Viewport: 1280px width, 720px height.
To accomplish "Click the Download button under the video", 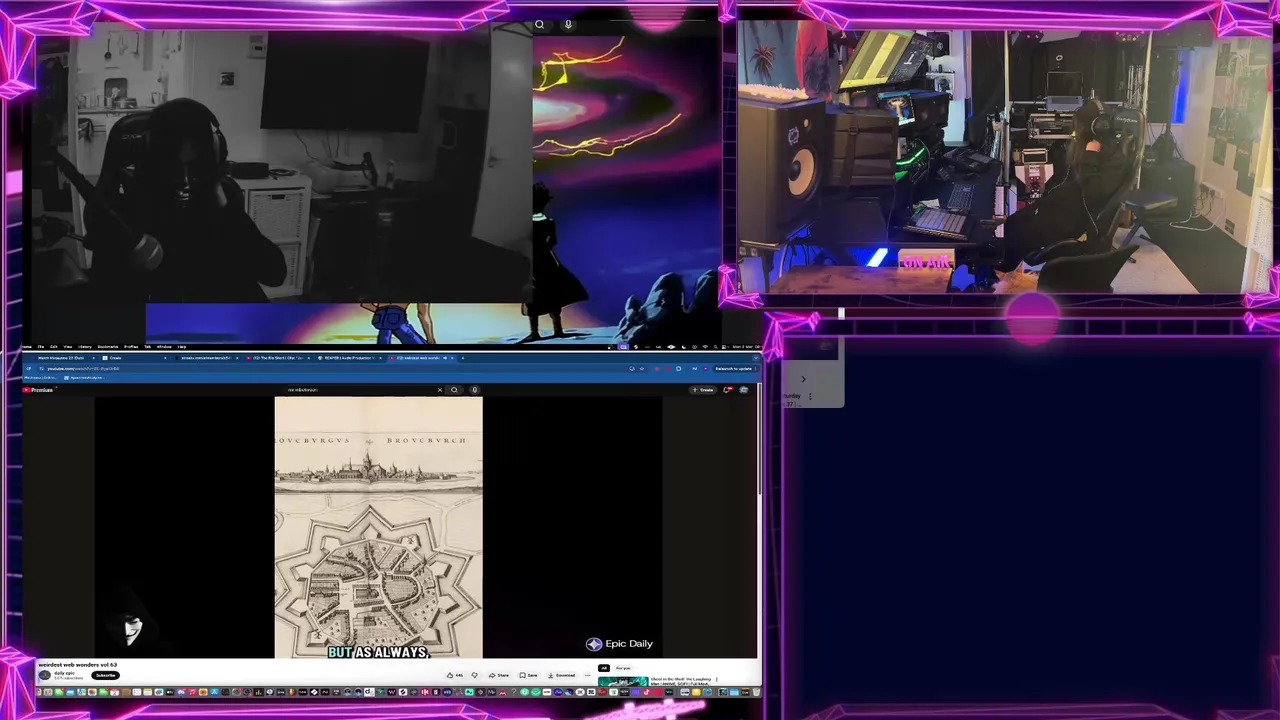I will pos(562,675).
